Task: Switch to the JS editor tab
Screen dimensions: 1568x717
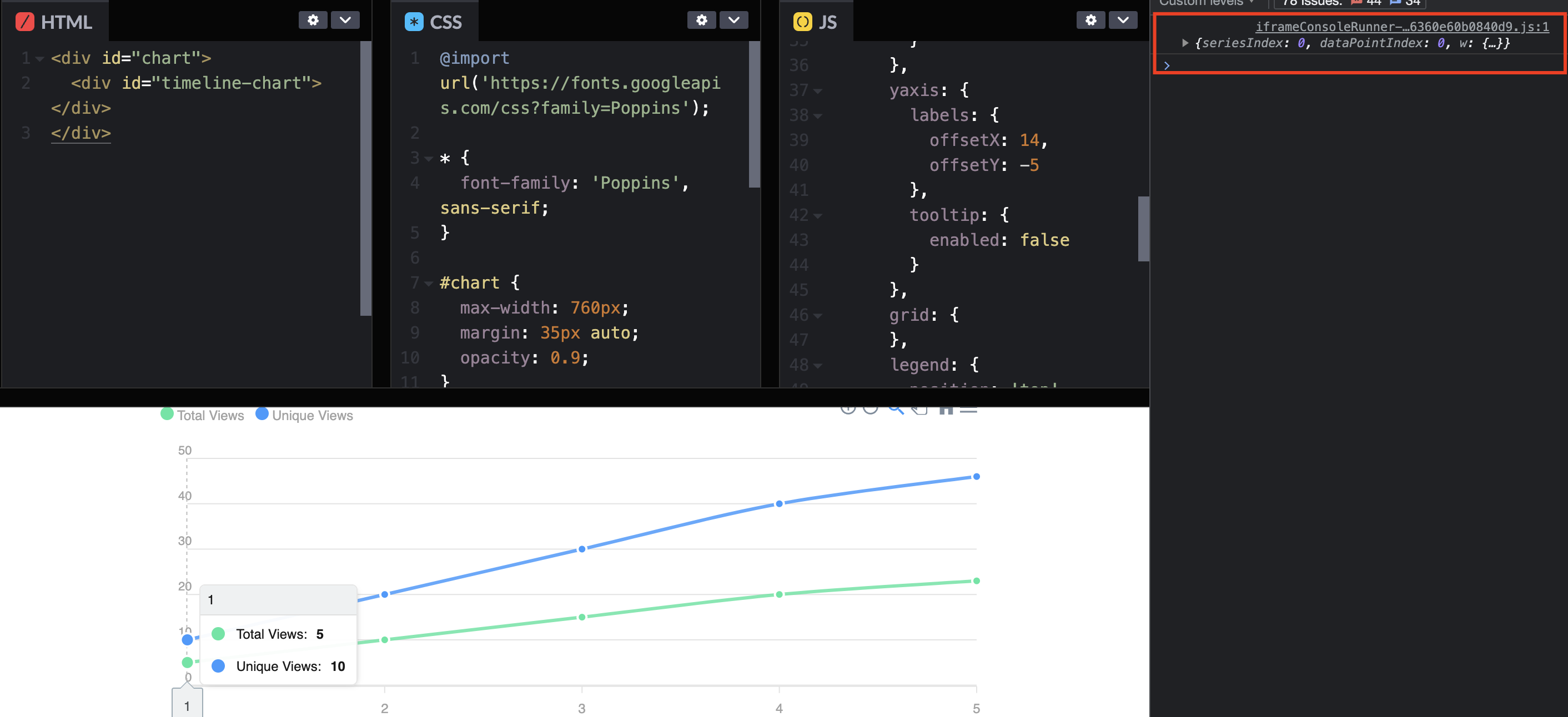Action: (816, 21)
